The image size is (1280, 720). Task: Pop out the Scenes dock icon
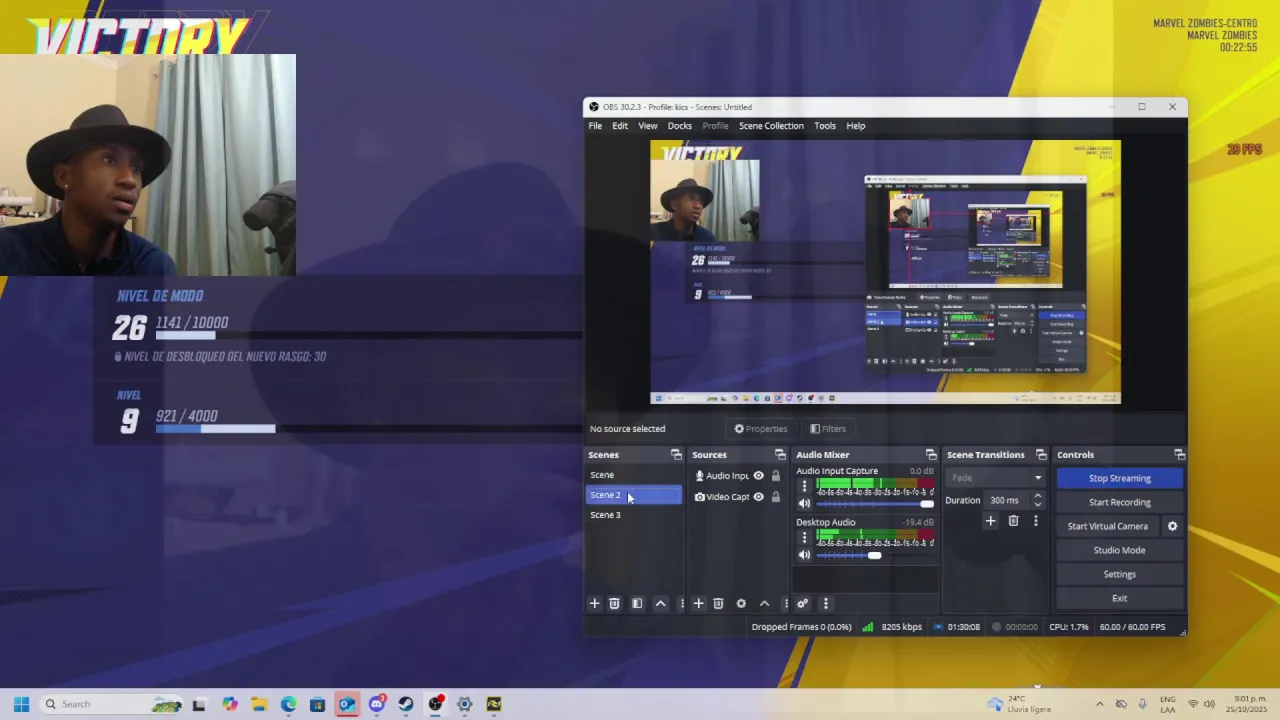point(676,455)
